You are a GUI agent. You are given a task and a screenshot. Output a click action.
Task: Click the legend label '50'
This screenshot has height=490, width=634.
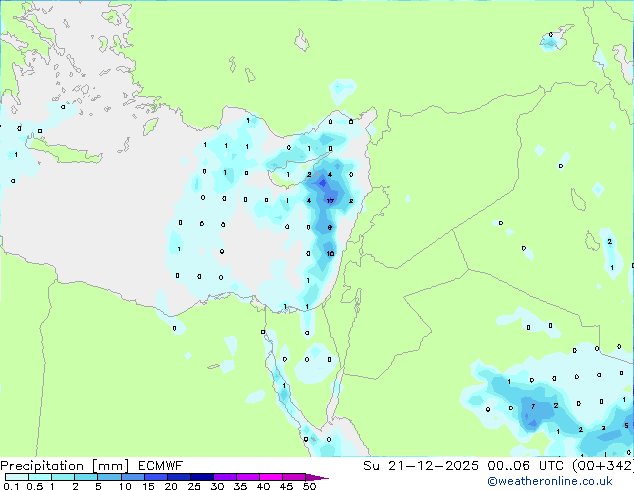[x=309, y=486]
